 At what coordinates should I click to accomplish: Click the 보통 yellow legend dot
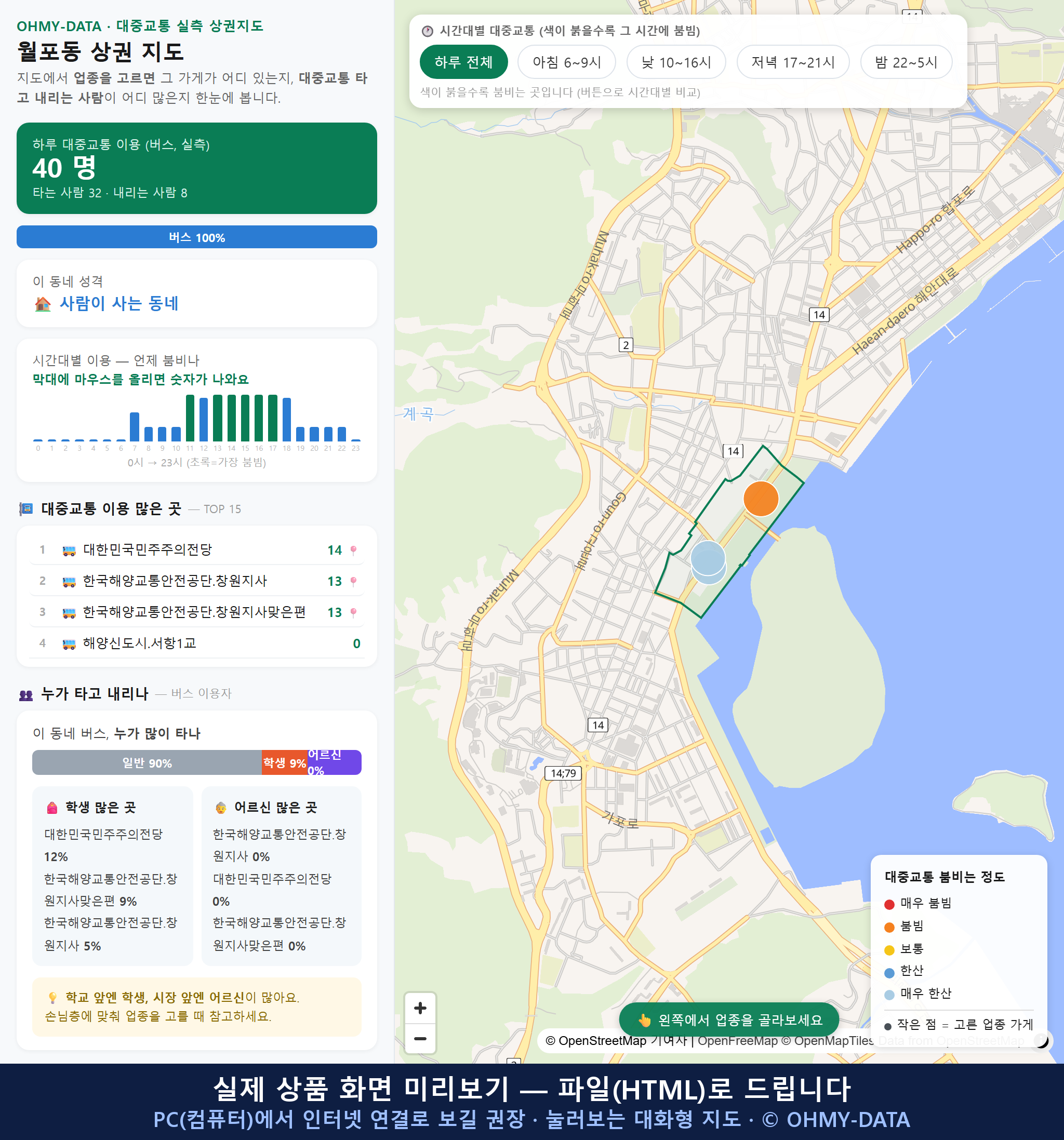click(x=889, y=950)
